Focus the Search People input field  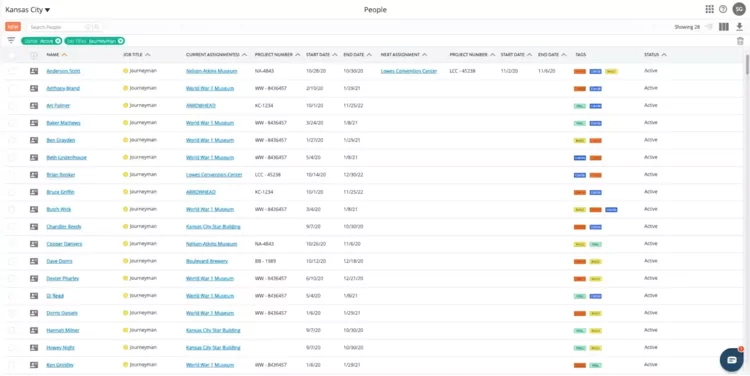(x=57, y=27)
